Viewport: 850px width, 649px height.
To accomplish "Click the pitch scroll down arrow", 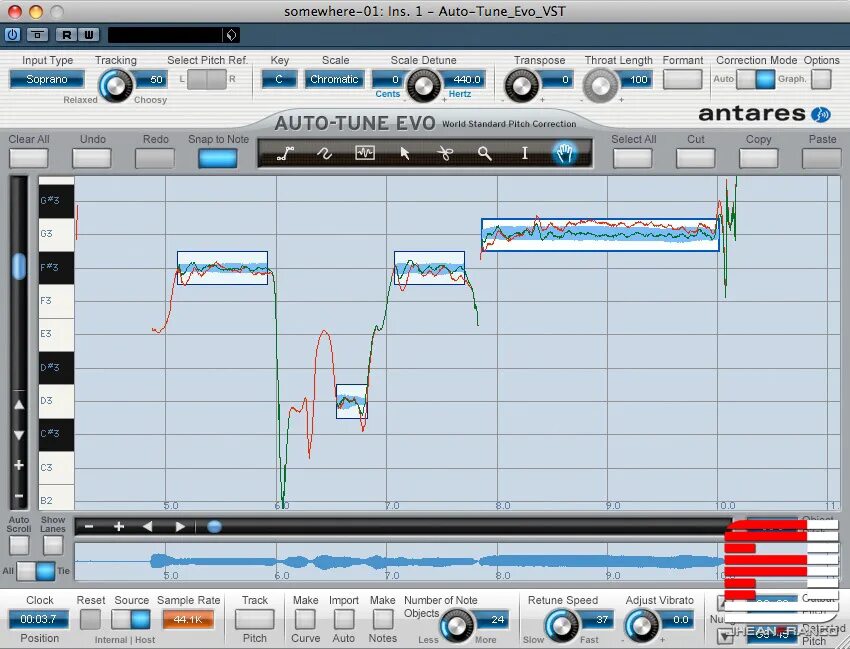I will [19, 435].
